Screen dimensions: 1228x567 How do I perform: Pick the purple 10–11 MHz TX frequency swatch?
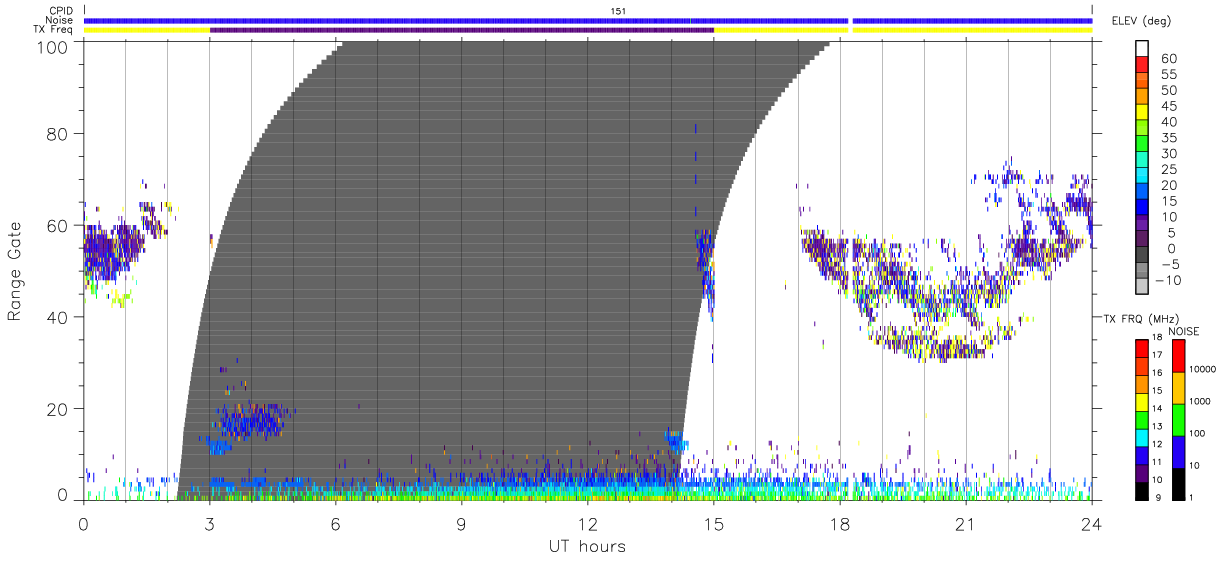(1142, 473)
